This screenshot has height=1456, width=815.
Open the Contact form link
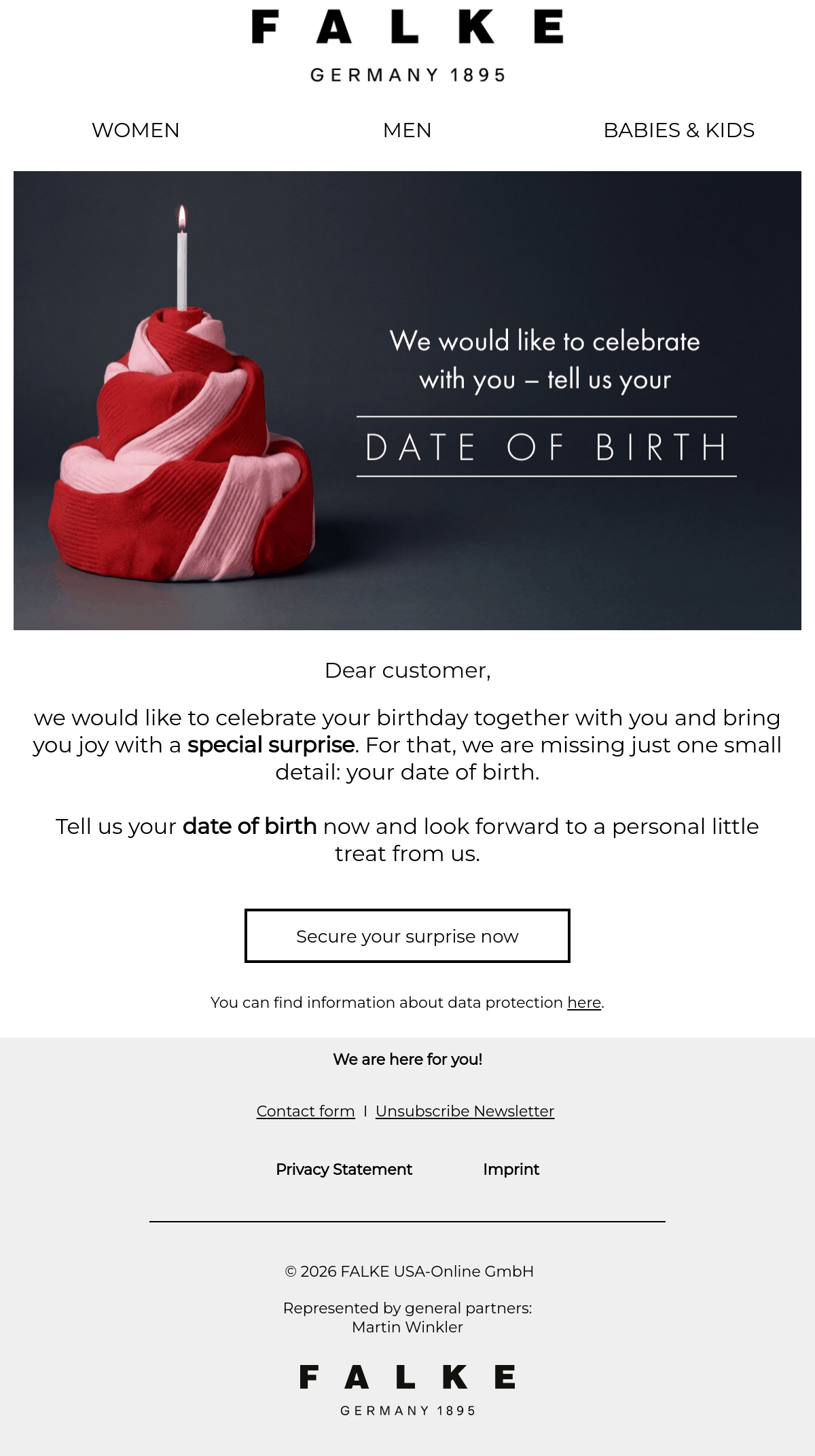pos(306,1112)
